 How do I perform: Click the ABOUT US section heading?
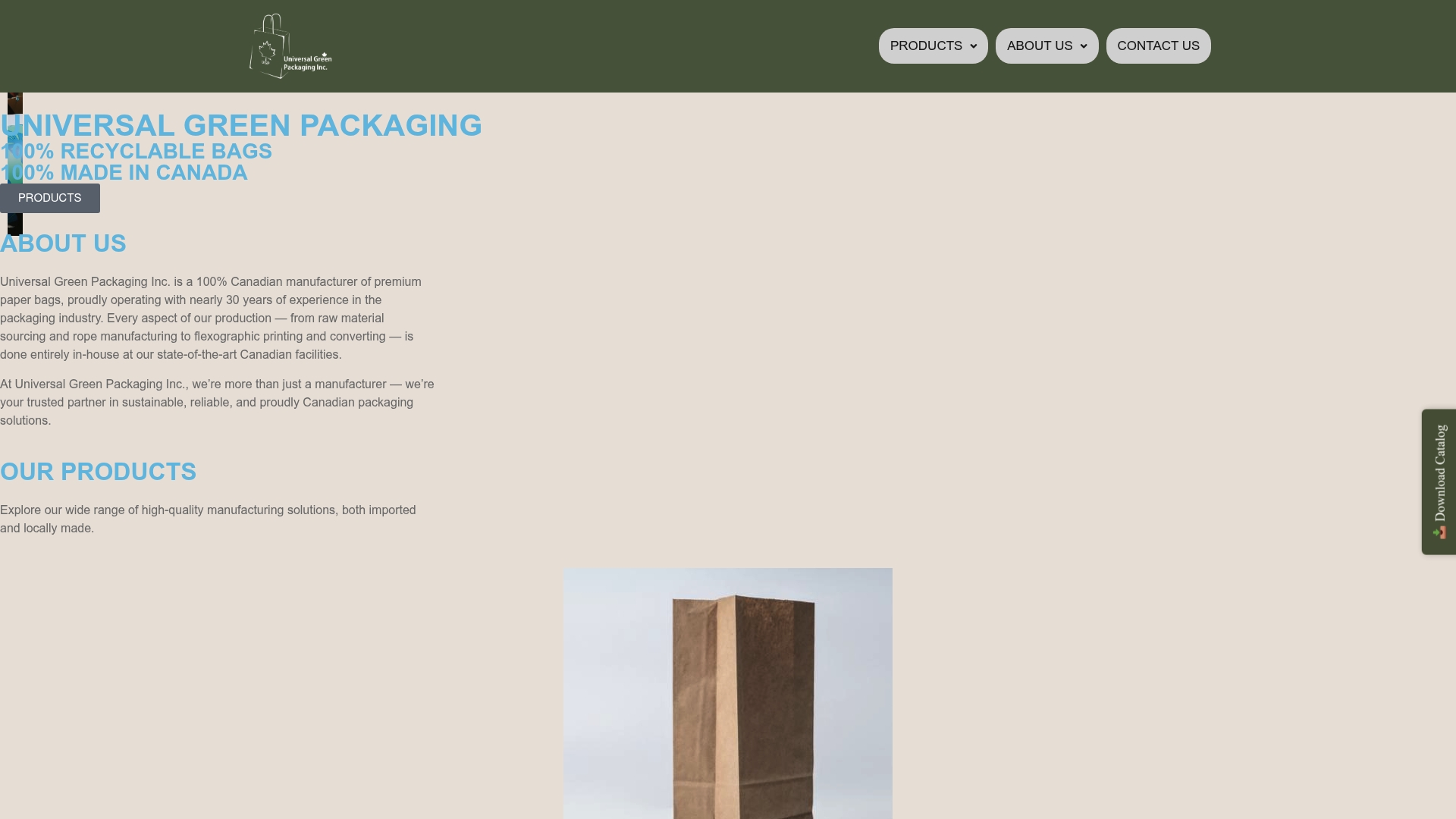click(63, 244)
